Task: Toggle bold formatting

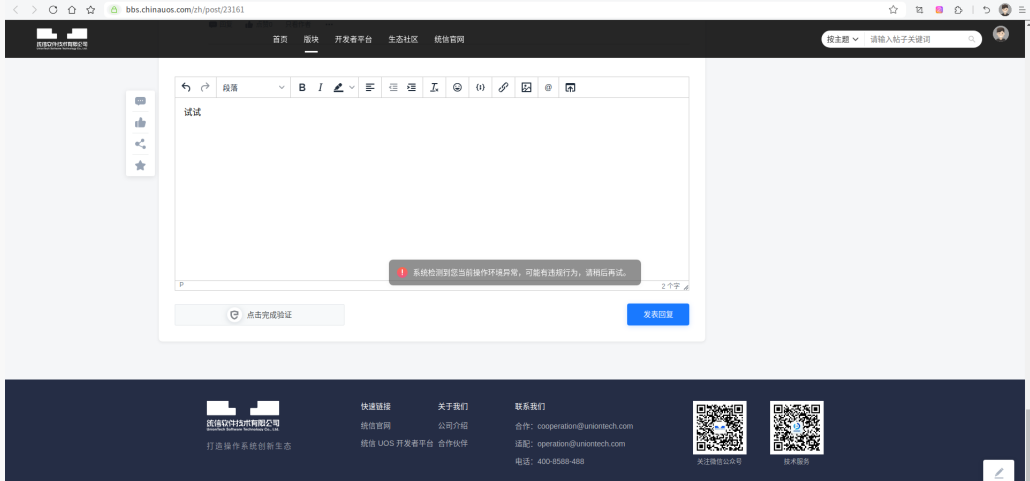Action: tap(302, 87)
